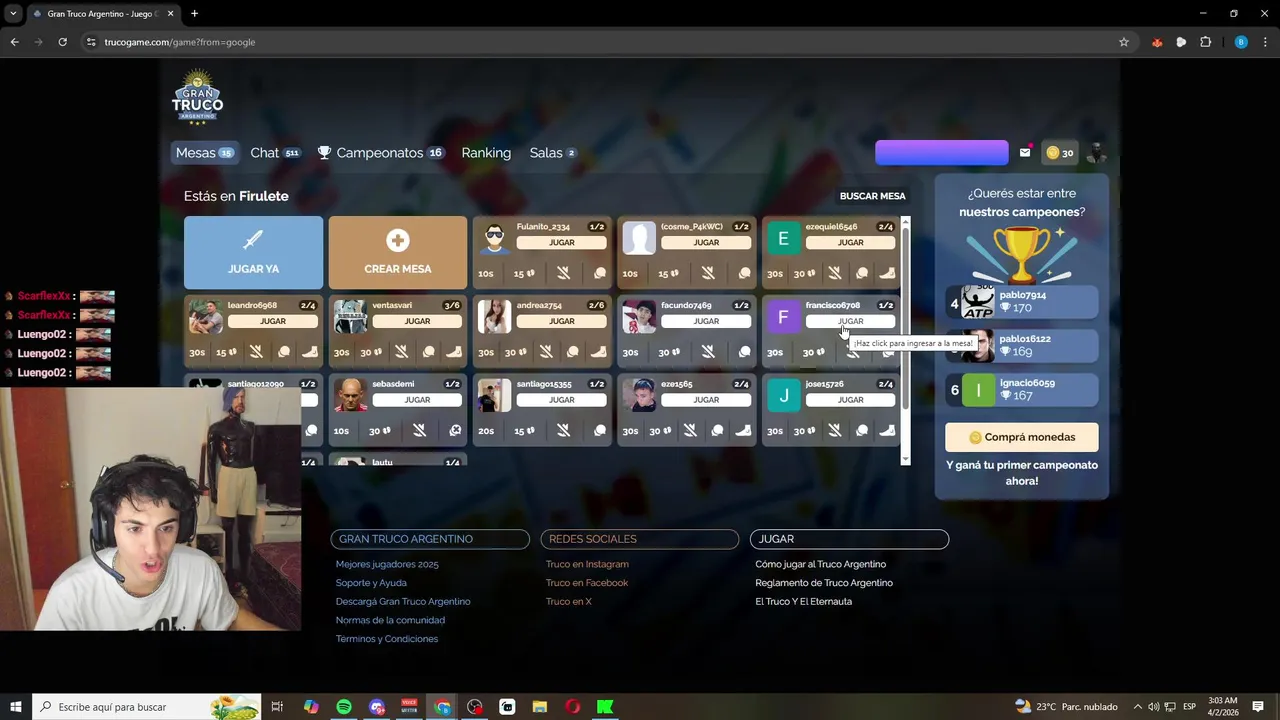Open Descargá Gran Truco Argentino link

tap(403, 602)
